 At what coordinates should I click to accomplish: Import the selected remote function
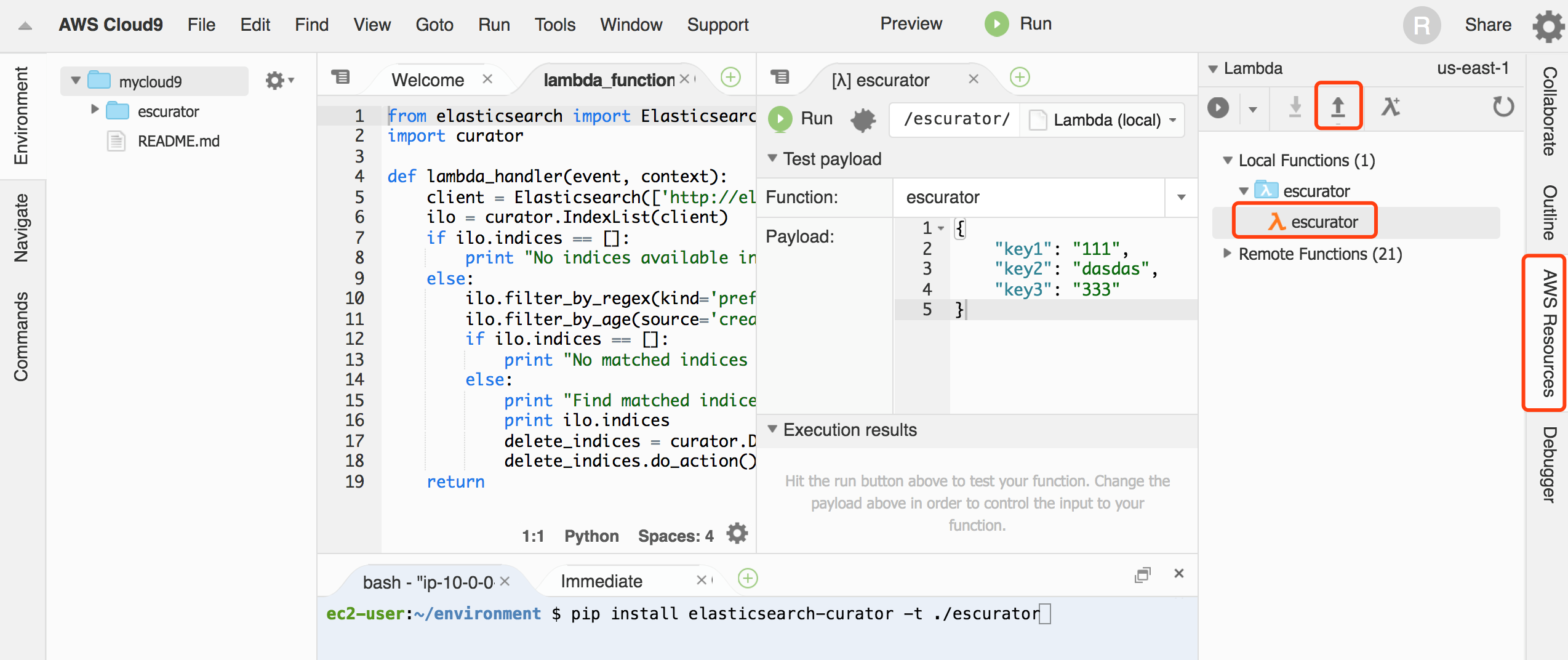click(x=1295, y=107)
